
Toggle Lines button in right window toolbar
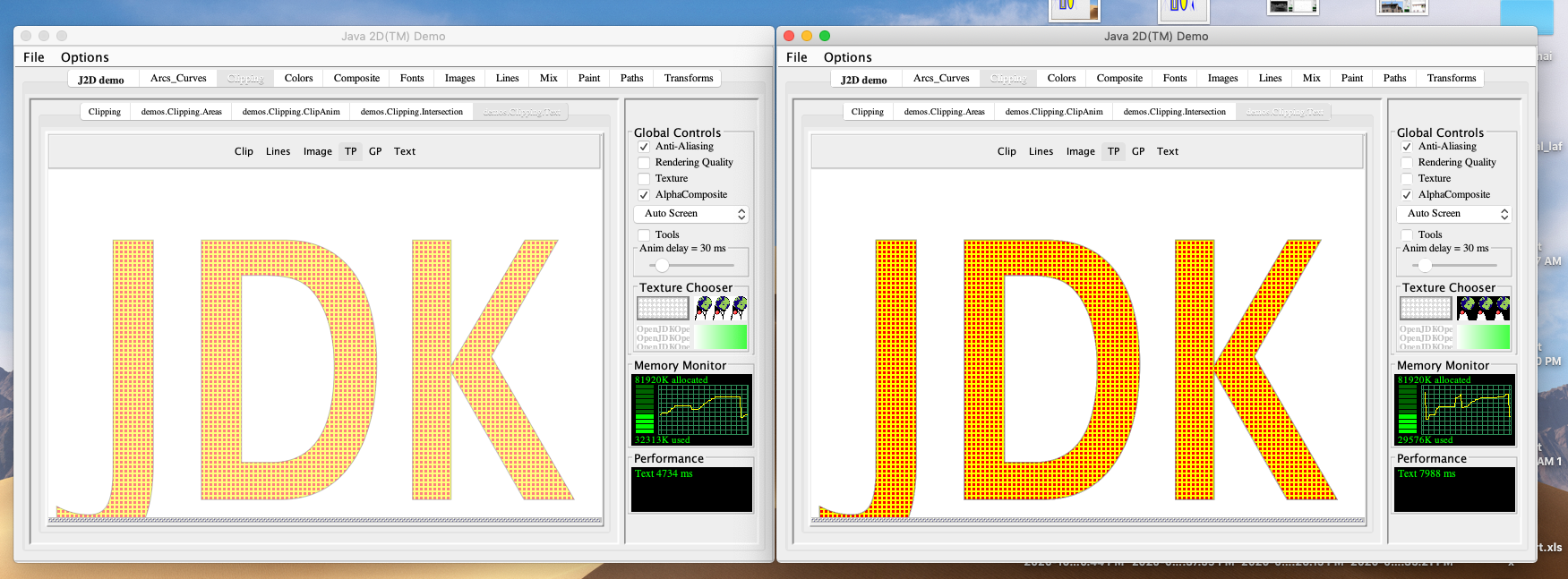[1041, 152]
